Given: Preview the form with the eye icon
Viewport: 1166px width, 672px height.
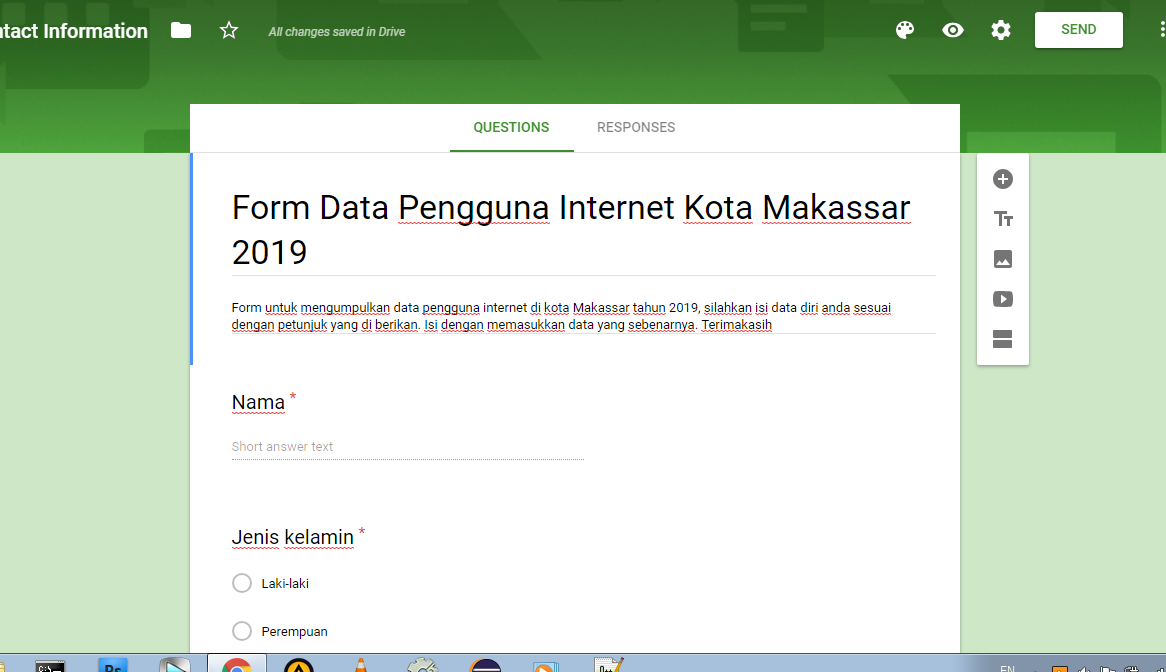Looking at the screenshot, I should [x=953, y=30].
